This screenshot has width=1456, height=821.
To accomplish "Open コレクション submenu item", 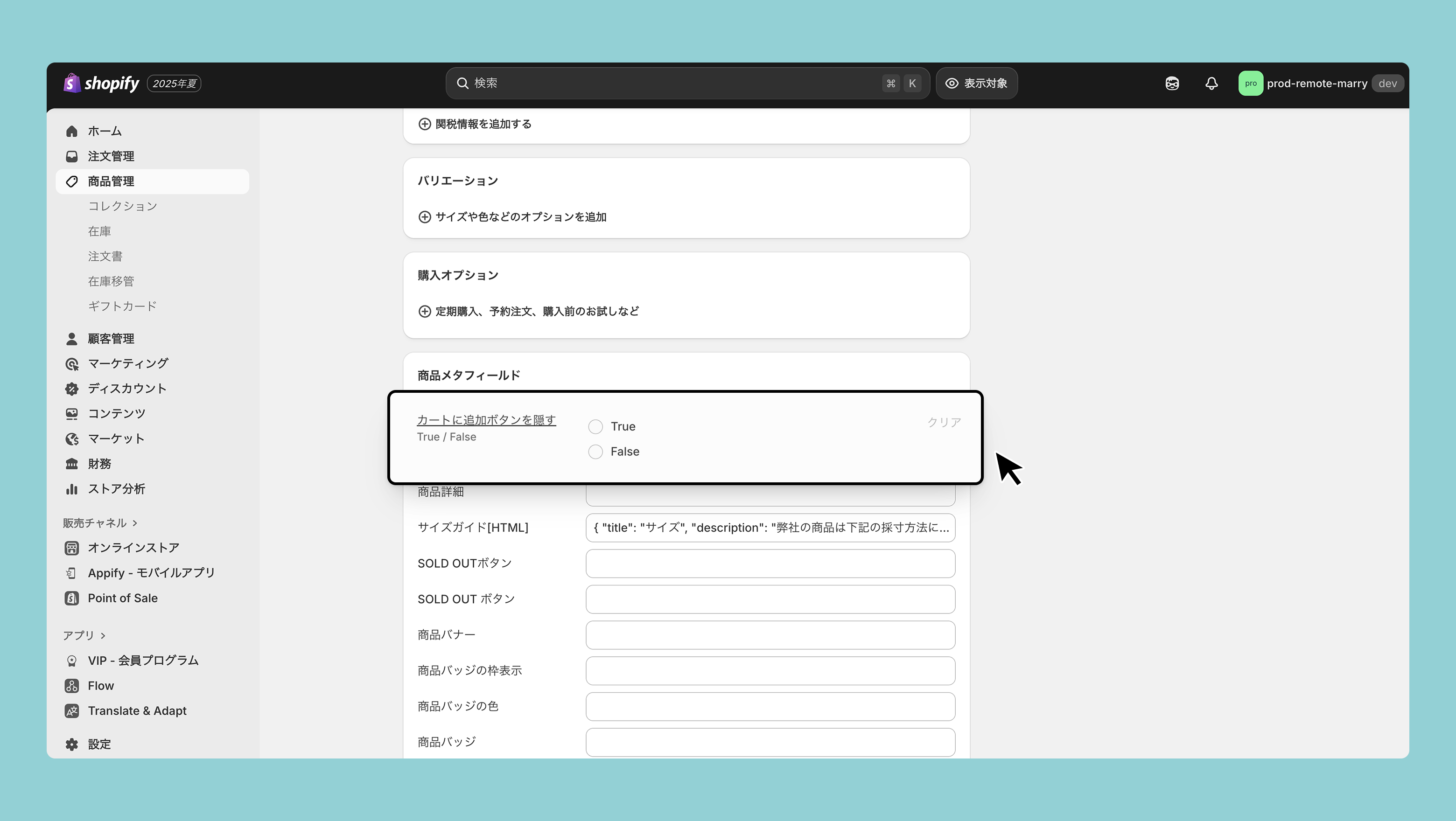I will [x=123, y=206].
